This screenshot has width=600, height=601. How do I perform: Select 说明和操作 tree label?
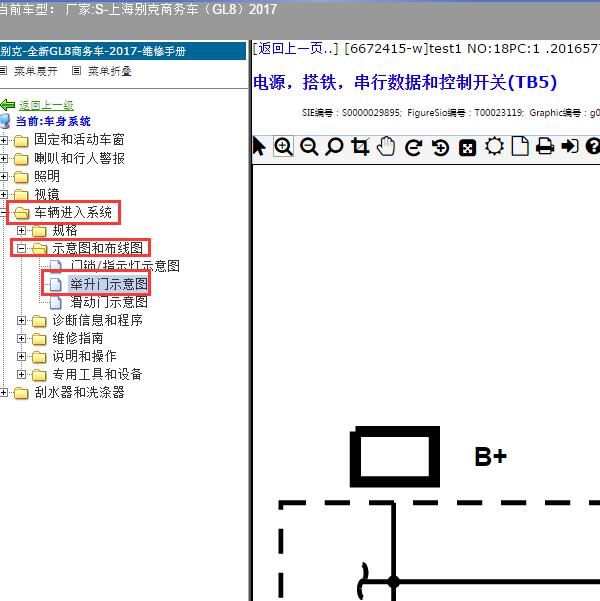[x=84, y=356]
